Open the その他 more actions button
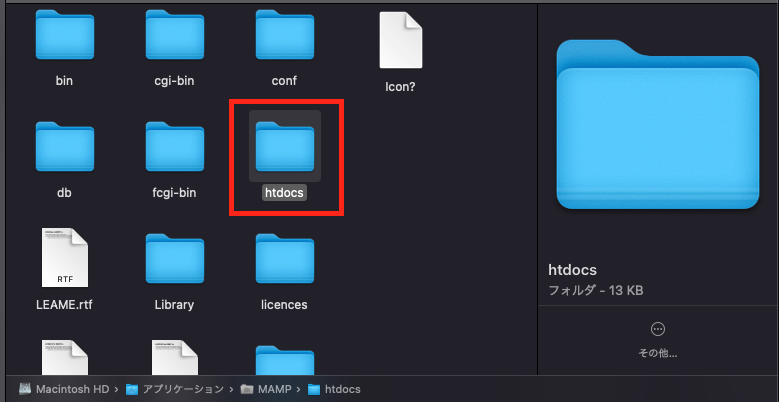The image size is (779, 402). [658, 340]
